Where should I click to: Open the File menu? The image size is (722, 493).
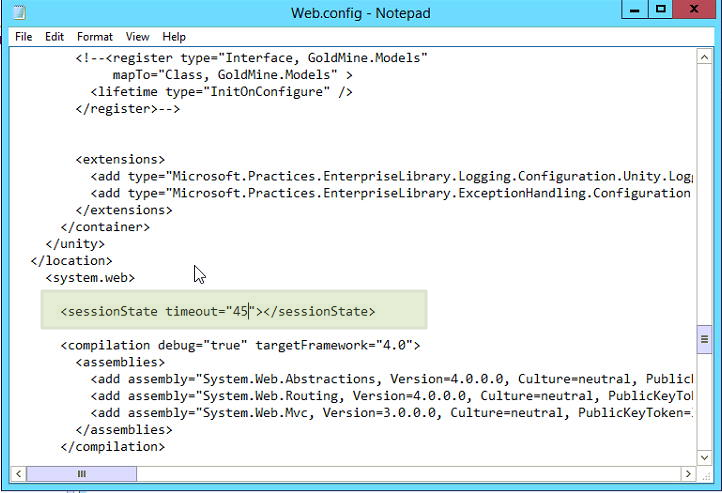tap(23, 36)
